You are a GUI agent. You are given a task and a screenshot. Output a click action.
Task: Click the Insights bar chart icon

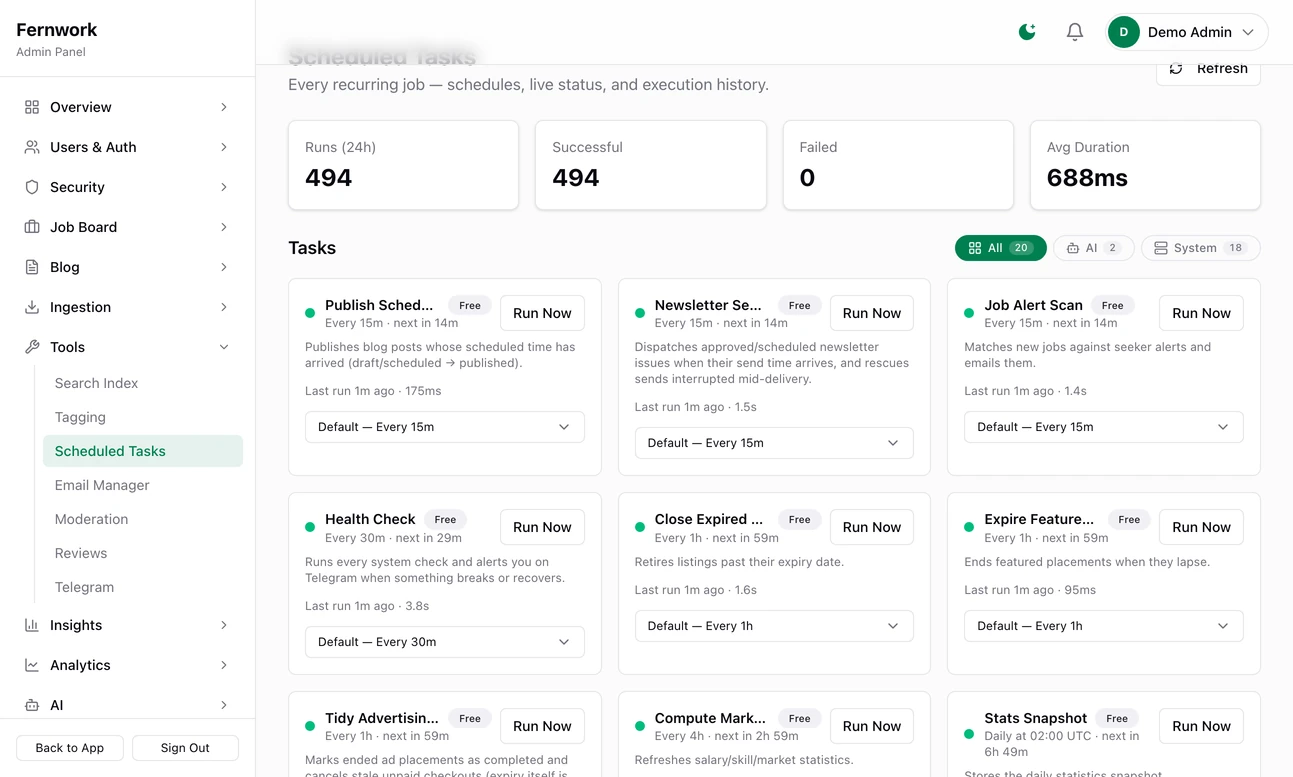coord(32,625)
